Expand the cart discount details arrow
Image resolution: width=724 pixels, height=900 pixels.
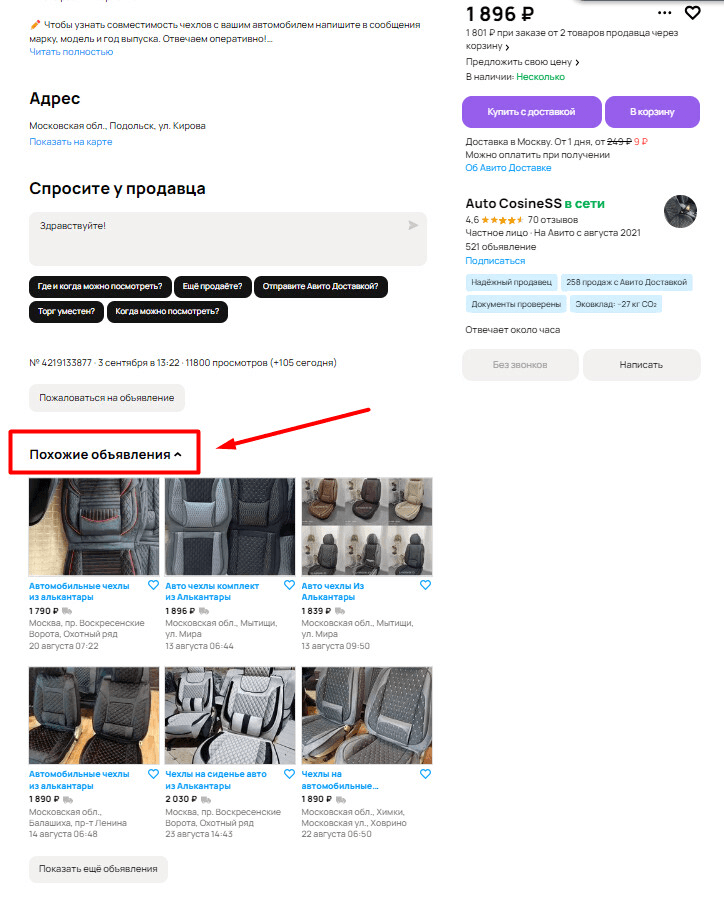[x=508, y=47]
